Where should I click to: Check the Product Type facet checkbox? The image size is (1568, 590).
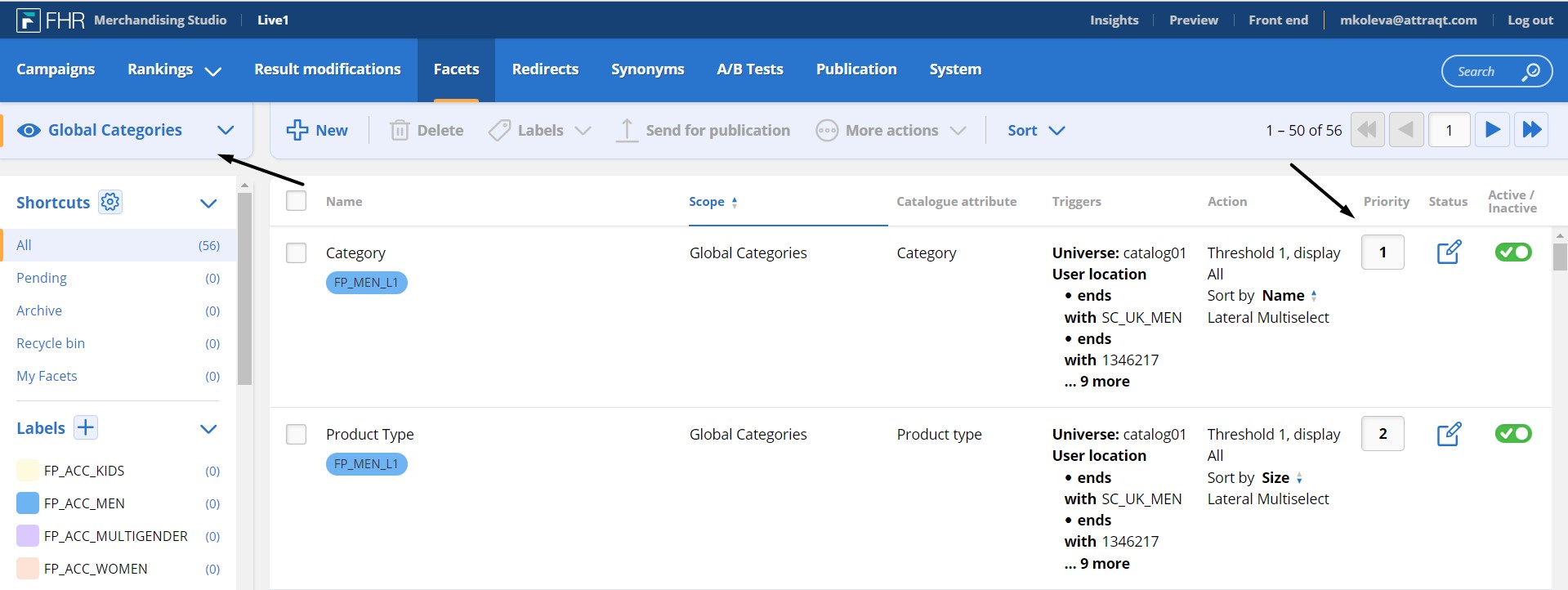point(297,435)
